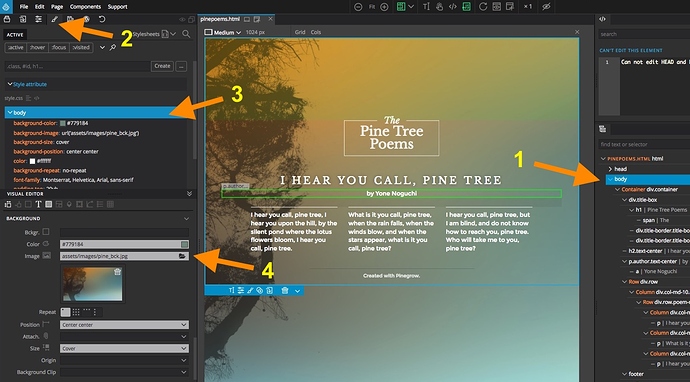Toggle the eye icon near panel header
The image size is (690, 382).
pos(182,20)
